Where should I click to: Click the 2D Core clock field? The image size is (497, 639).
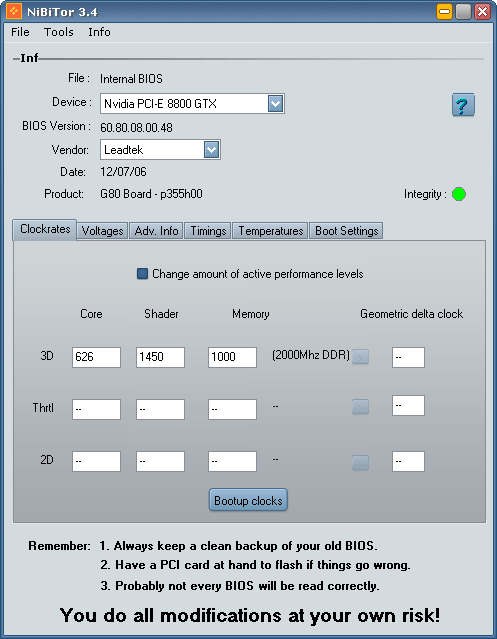(97, 461)
